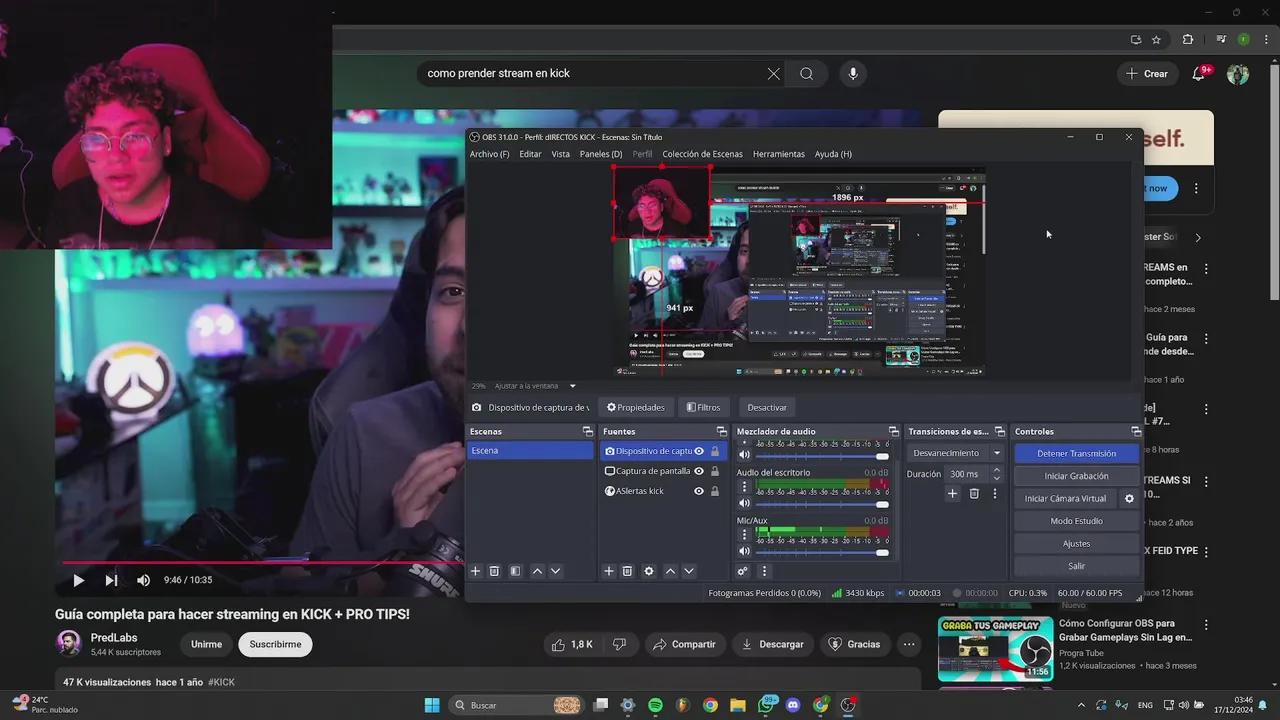The image size is (1280, 720).
Task: Pop out the Controles dock
Action: pos(1136,431)
